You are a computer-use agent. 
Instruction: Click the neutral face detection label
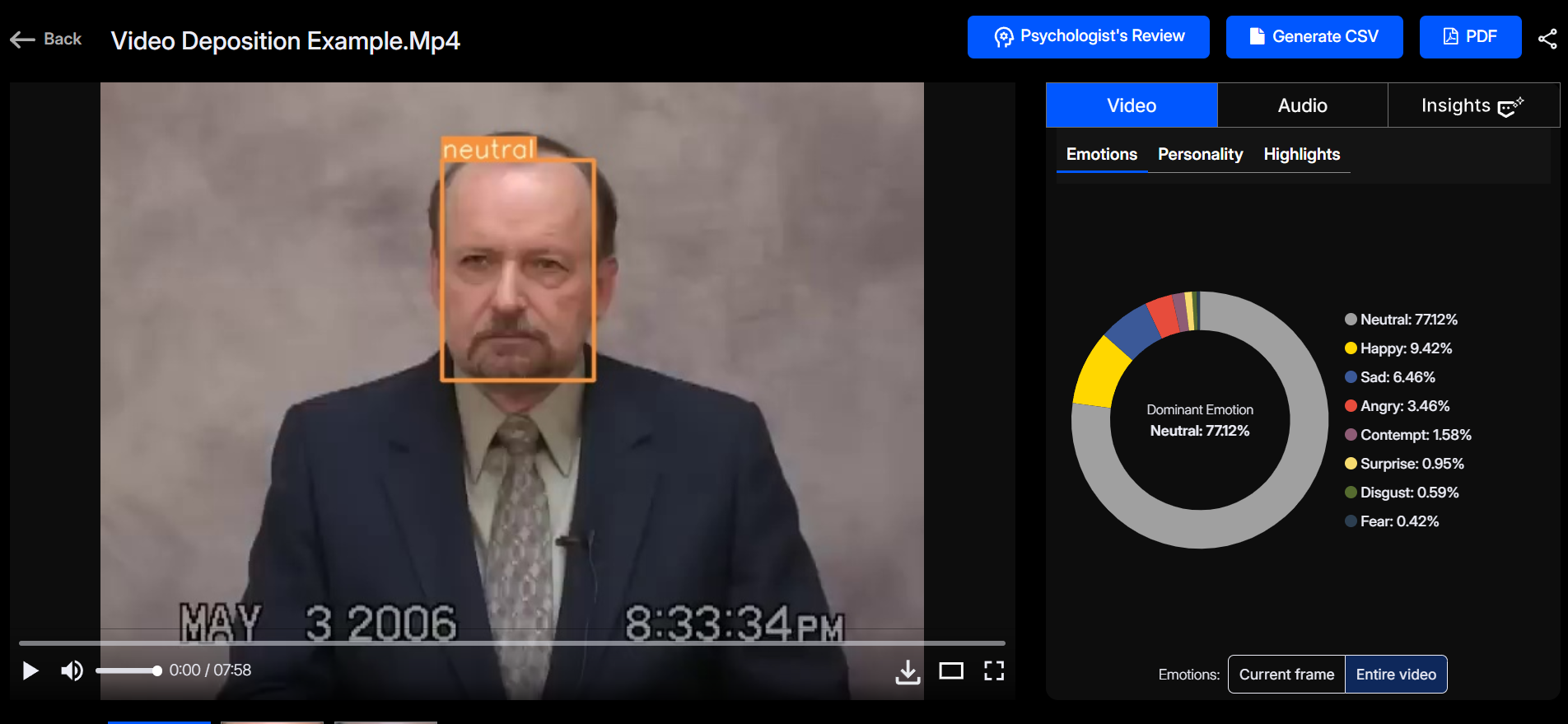click(489, 149)
